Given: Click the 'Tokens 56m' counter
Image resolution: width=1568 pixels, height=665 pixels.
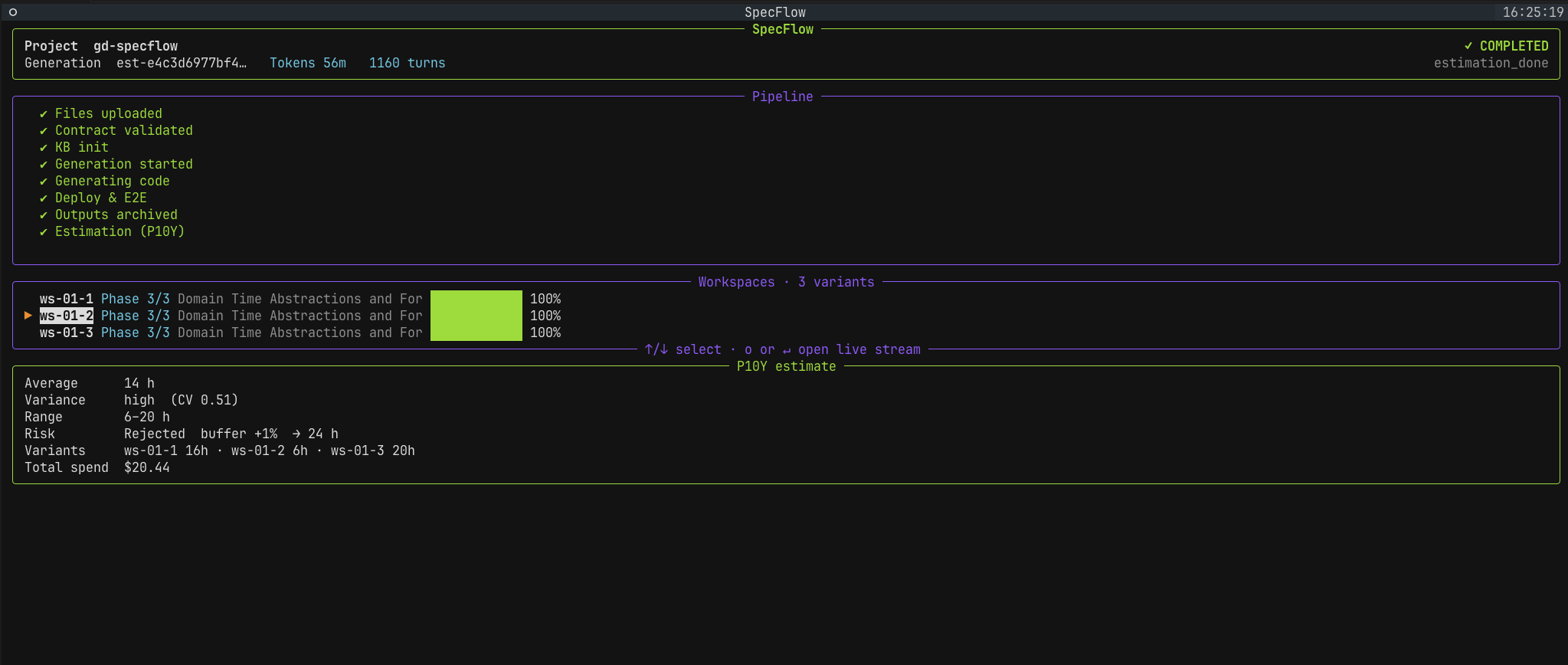Looking at the screenshot, I should pyautogui.click(x=308, y=63).
